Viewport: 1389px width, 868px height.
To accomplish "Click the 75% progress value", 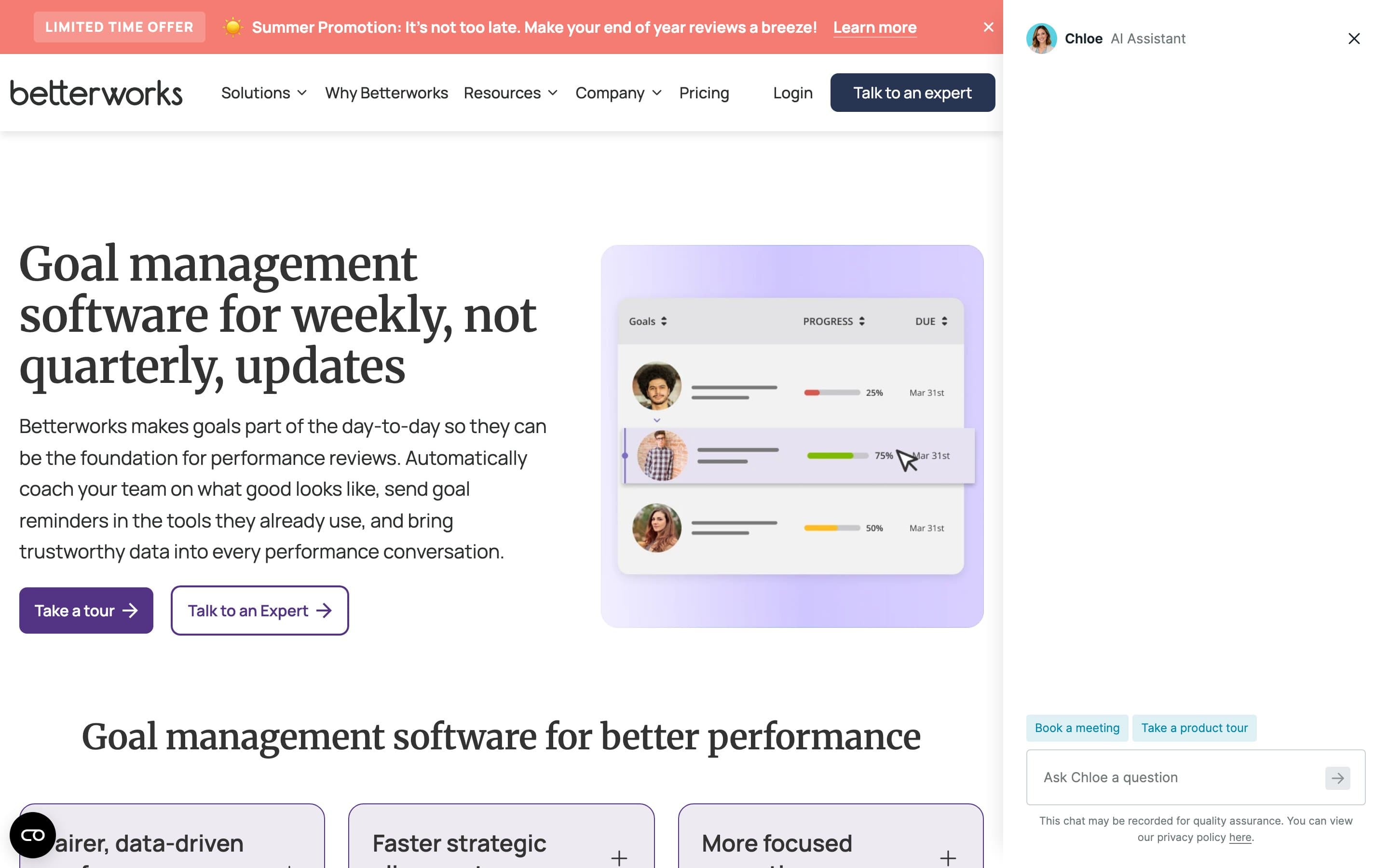I will [x=884, y=456].
